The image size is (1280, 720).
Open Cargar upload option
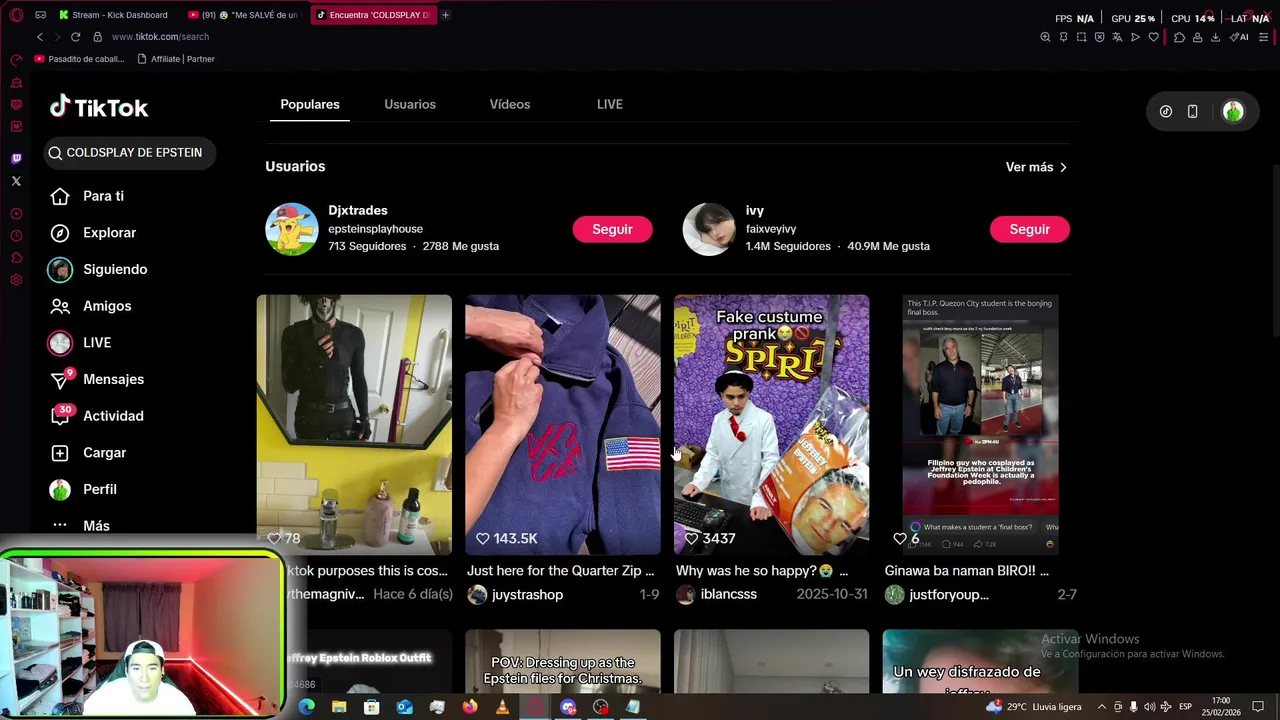pyautogui.click(x=90, y=453)
